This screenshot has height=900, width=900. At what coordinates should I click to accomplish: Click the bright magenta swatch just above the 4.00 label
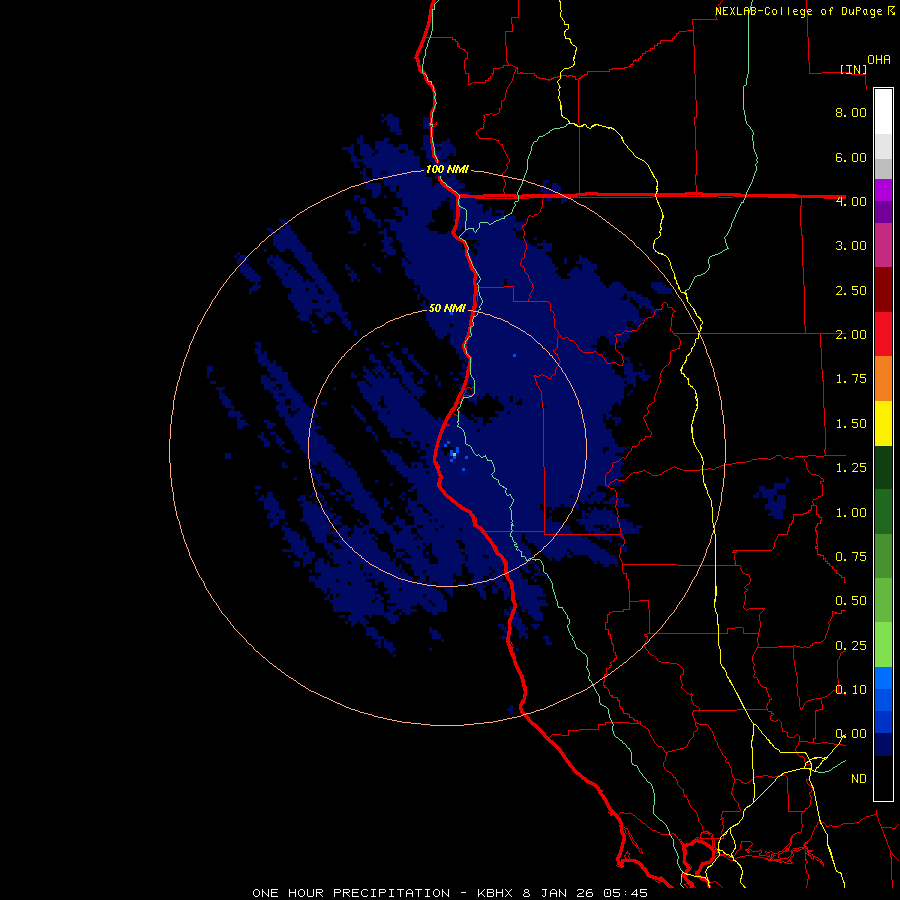point(883,190)
